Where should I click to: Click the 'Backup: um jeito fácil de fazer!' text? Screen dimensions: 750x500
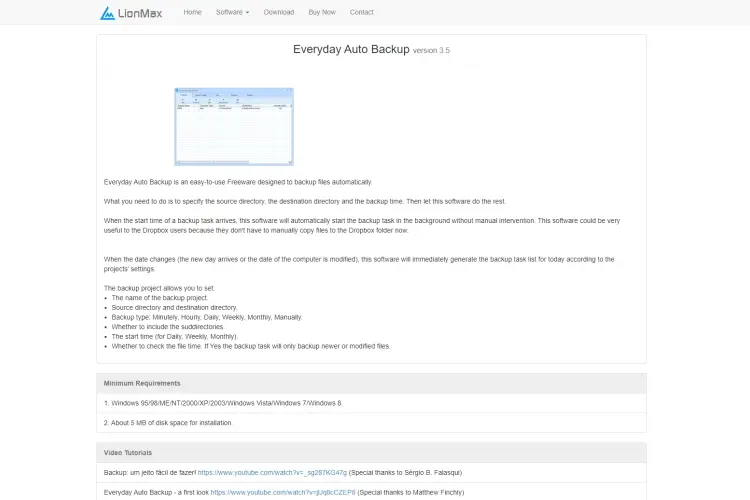pyautogui.click(x=150, y=473)
